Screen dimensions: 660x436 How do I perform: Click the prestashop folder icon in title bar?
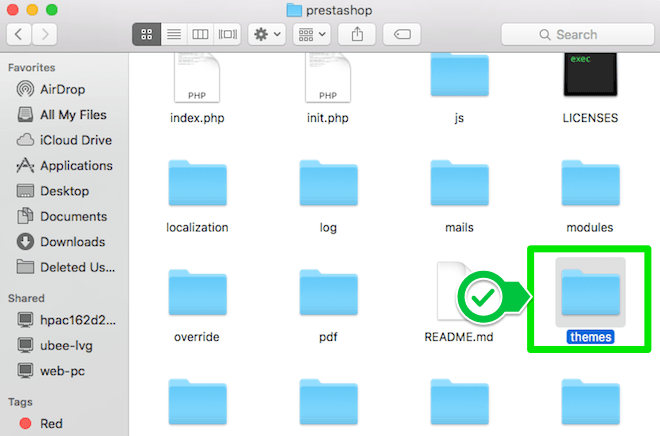click(294, 10)
